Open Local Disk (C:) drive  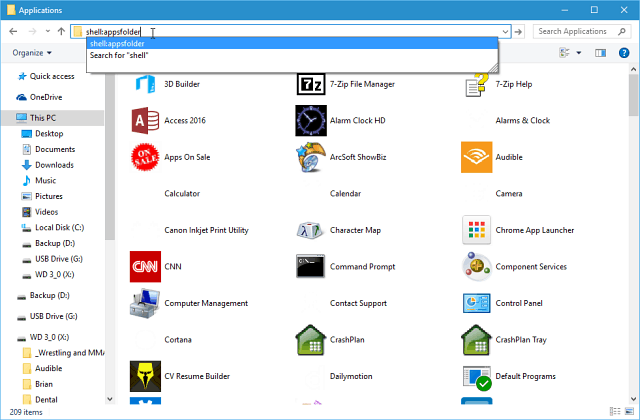(53, 227)
